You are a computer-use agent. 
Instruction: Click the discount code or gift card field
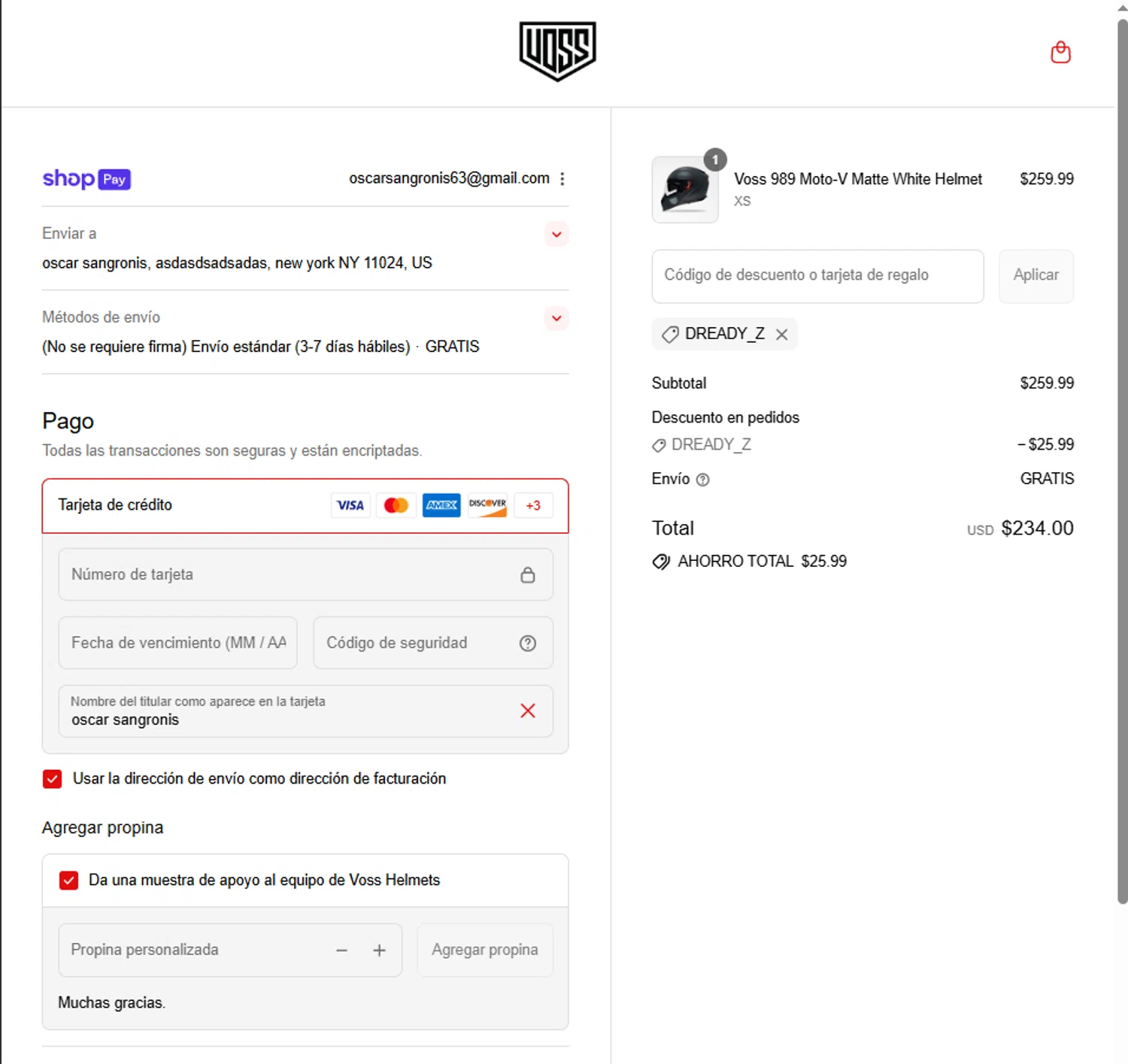click(x=817, y=276)
